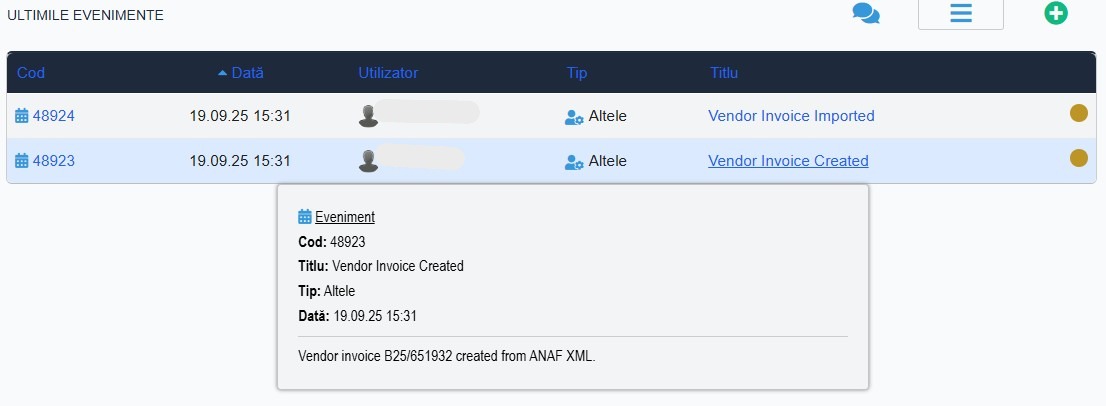Sort table by Cod column header
The height and width of the screenshot is (406, 1106).
click(x=30, y=73)
